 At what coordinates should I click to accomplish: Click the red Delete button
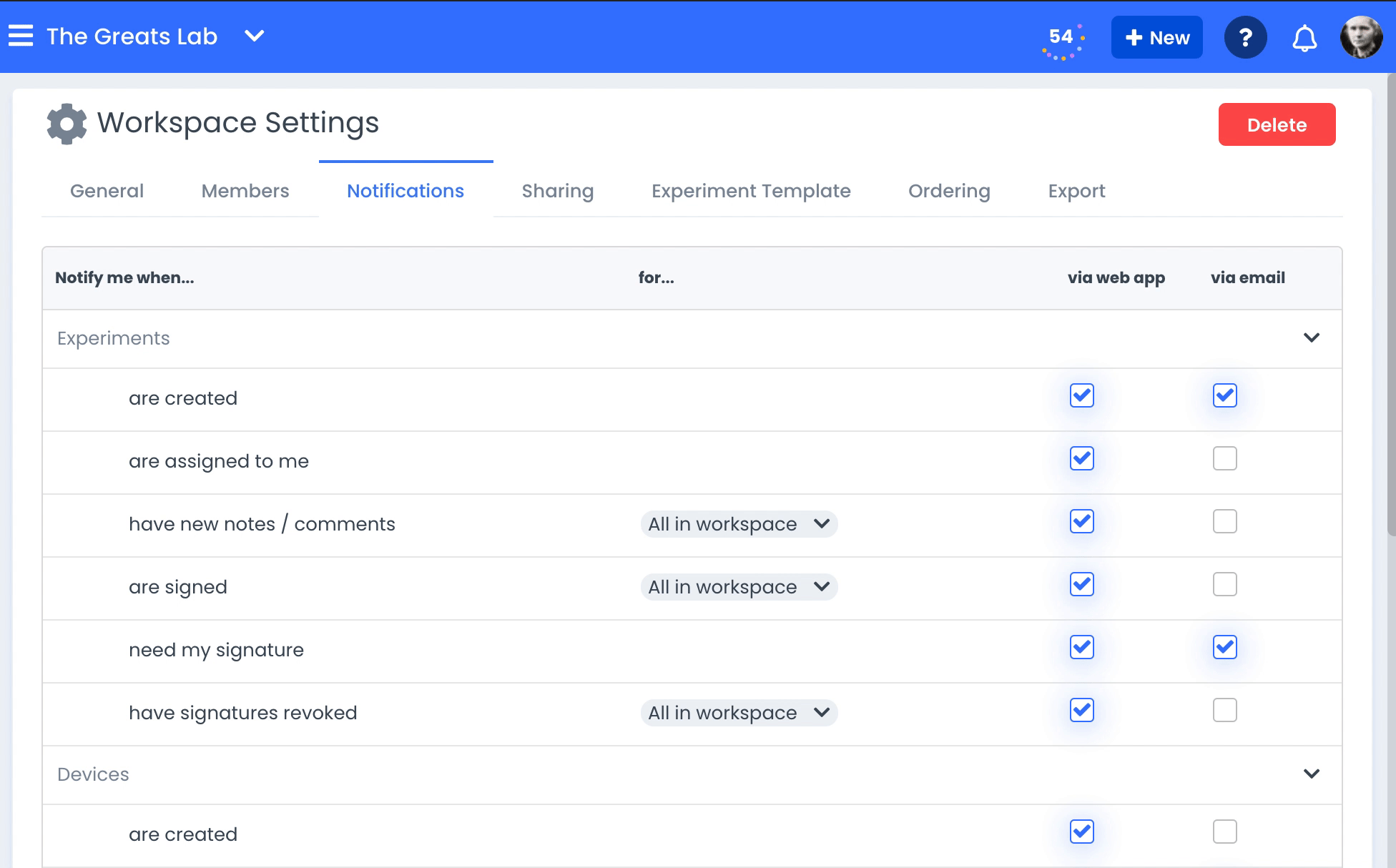(x=1277, y=124)
